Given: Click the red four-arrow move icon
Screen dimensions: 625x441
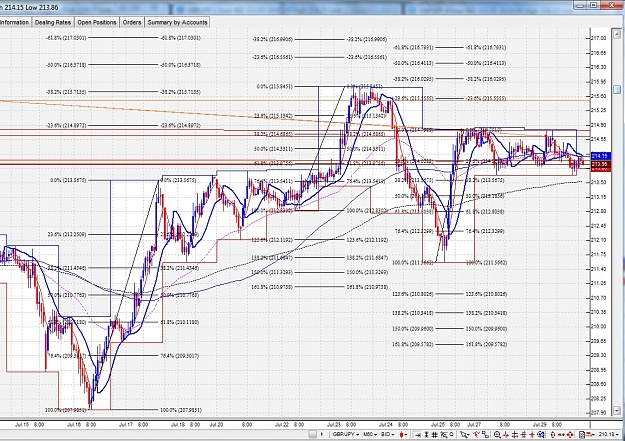Looking at the screenshot, I should coord(570,434).
